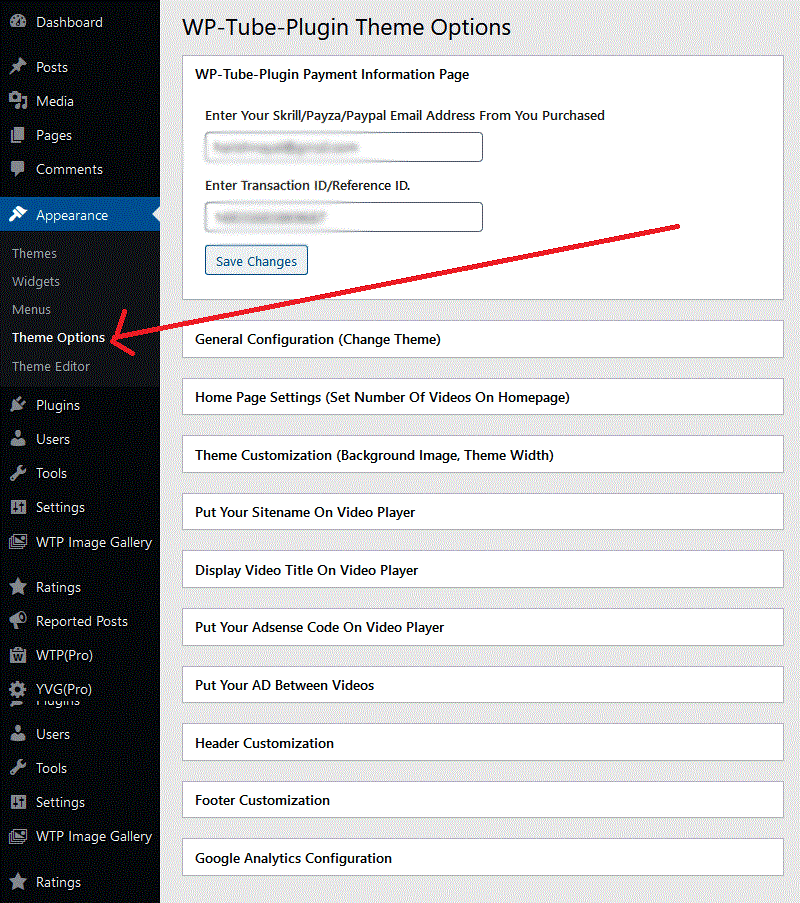Open Widgets from the Appearance submenu
The width and height of the screenshot is (800, 903).
point(35,281)
